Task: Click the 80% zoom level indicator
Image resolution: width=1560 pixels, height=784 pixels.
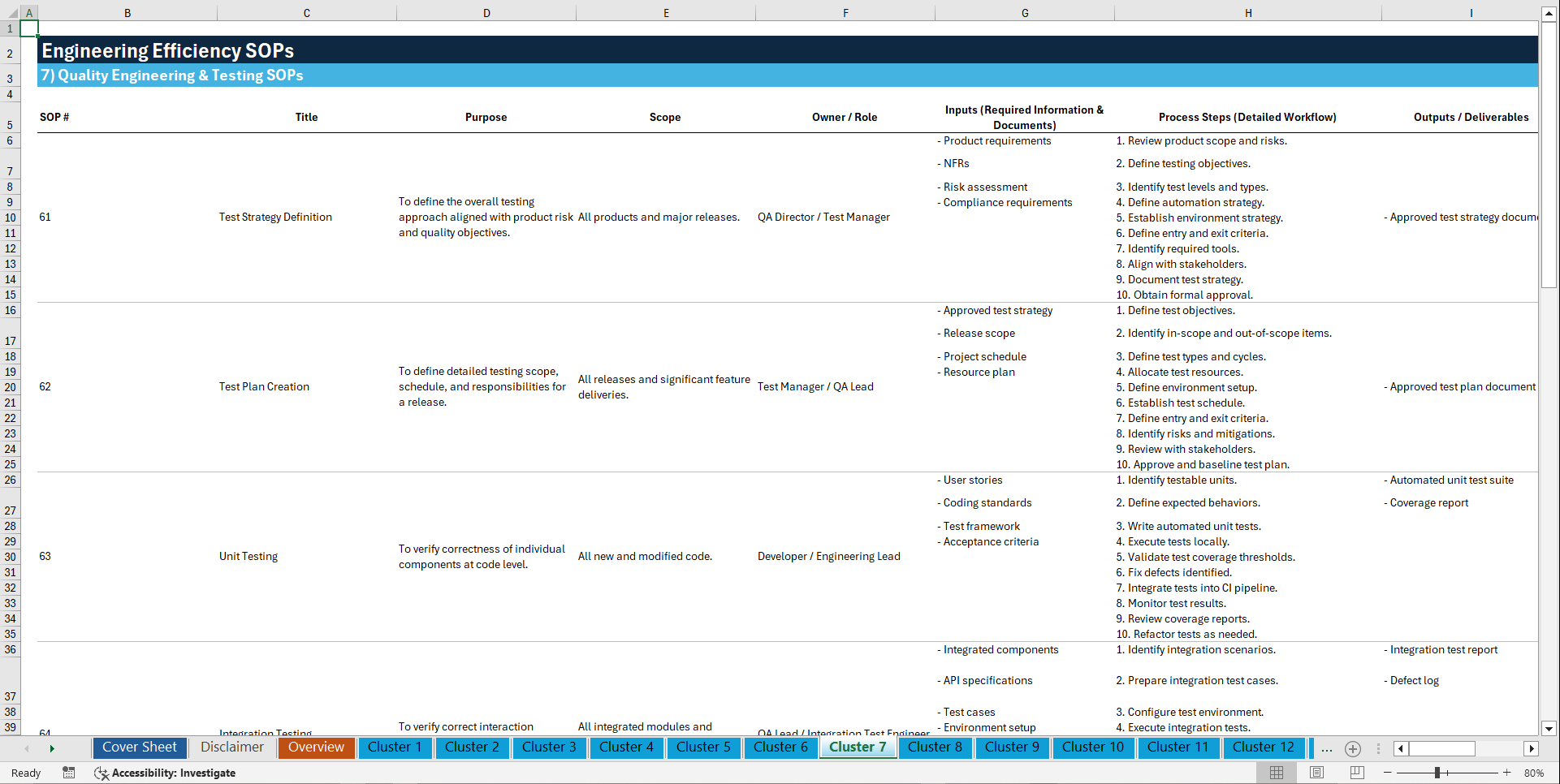Action: 1536,773
